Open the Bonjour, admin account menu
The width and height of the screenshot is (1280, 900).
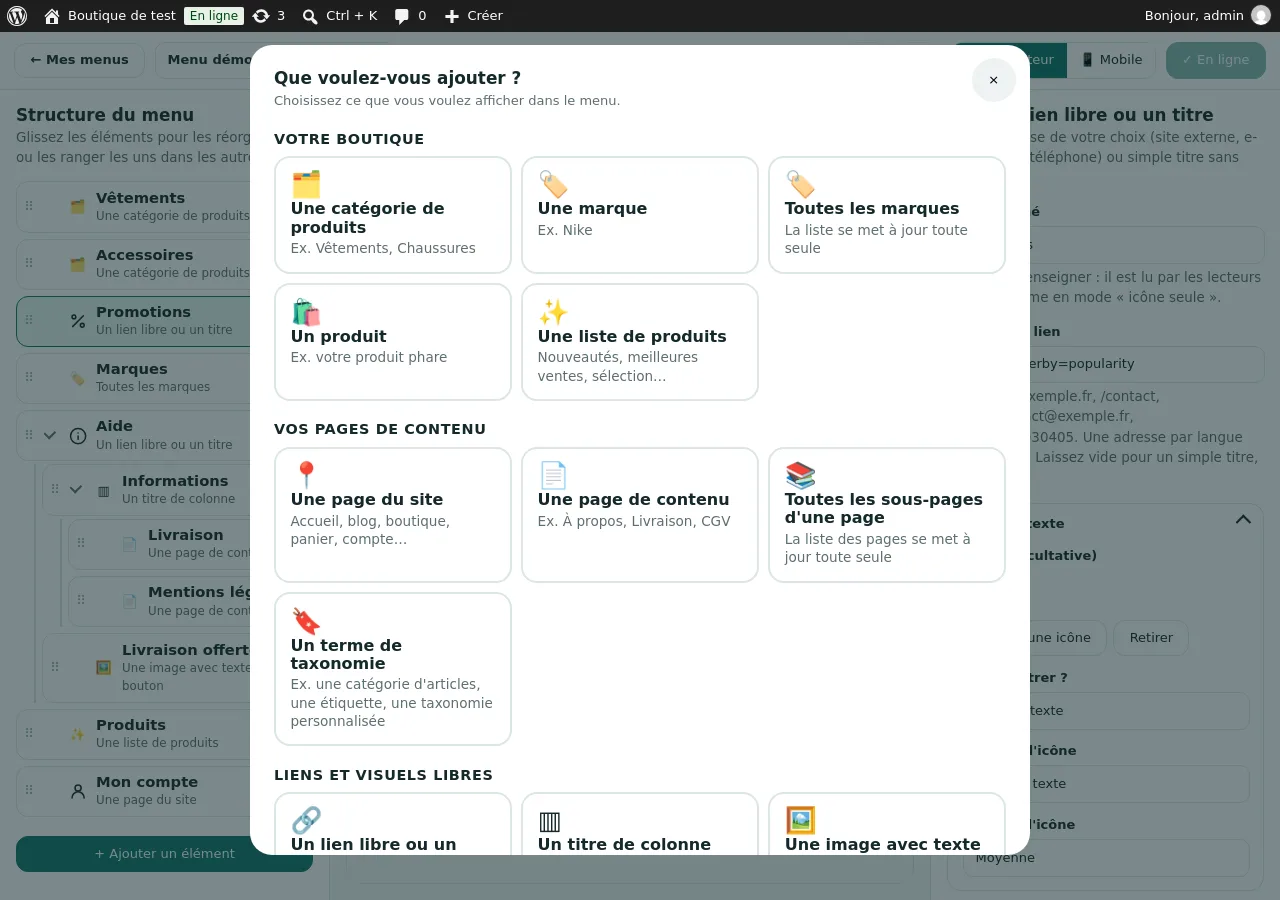(x=1207, y=16)
